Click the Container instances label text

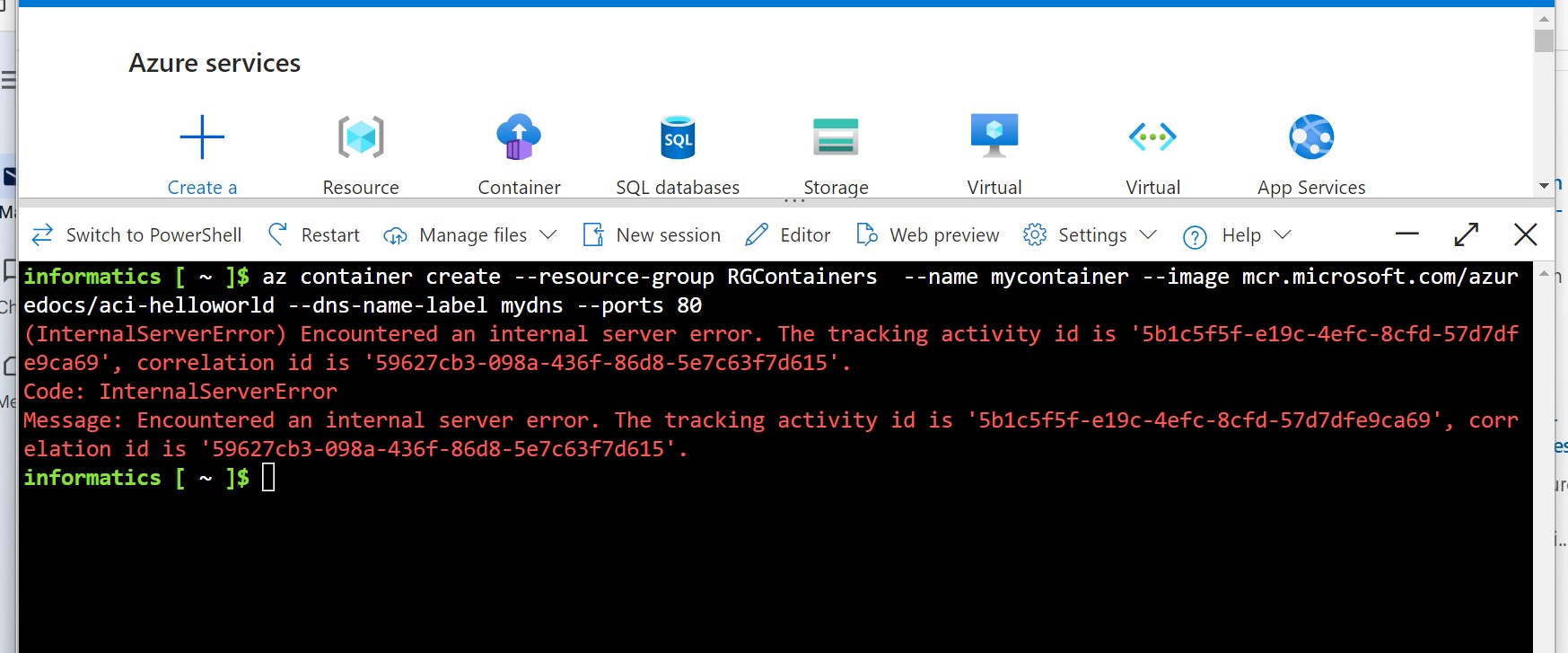click(x=519, y=187)
